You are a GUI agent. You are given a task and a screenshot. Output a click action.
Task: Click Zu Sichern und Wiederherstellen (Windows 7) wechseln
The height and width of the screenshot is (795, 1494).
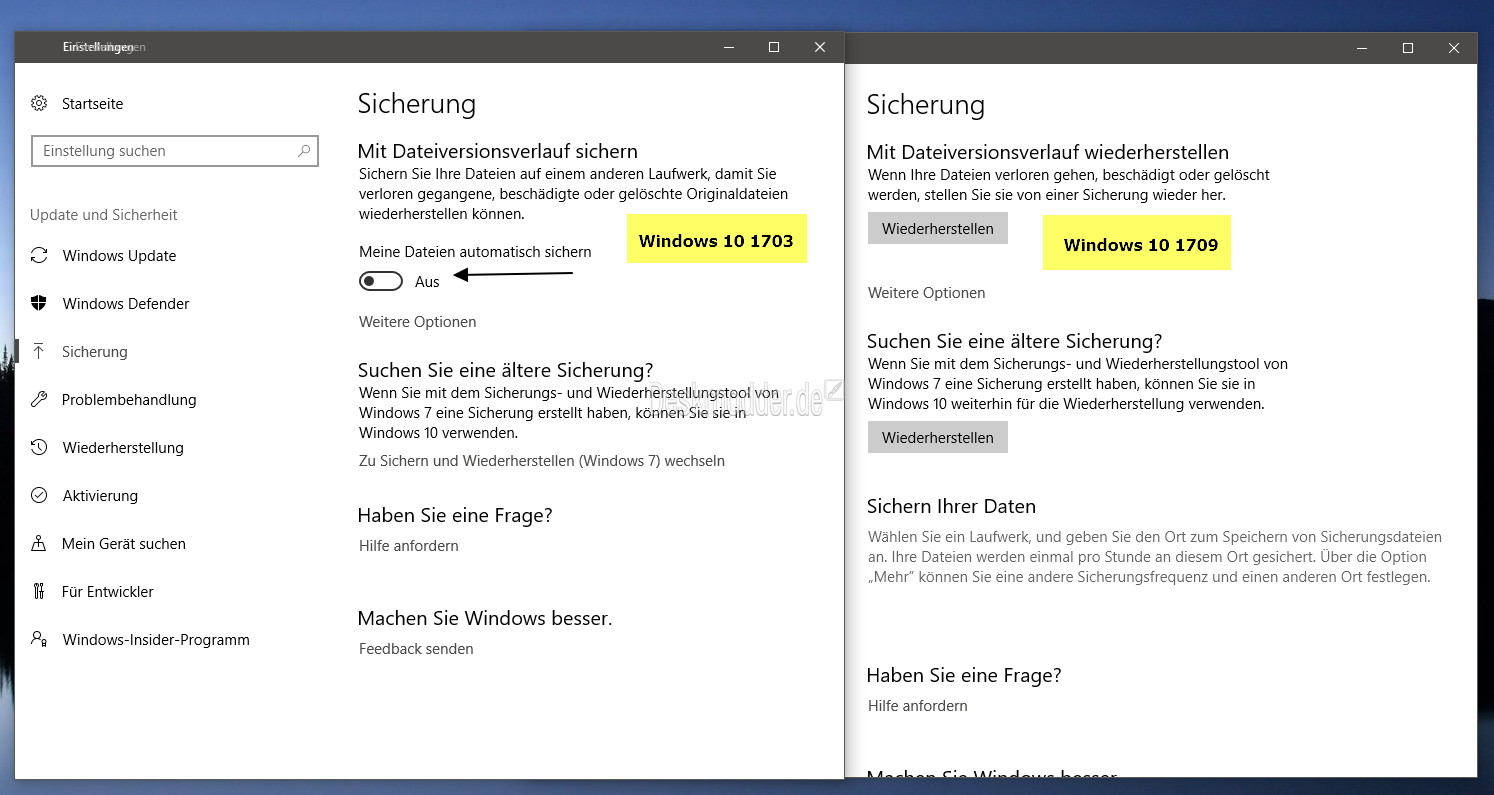tap(542, 461)
